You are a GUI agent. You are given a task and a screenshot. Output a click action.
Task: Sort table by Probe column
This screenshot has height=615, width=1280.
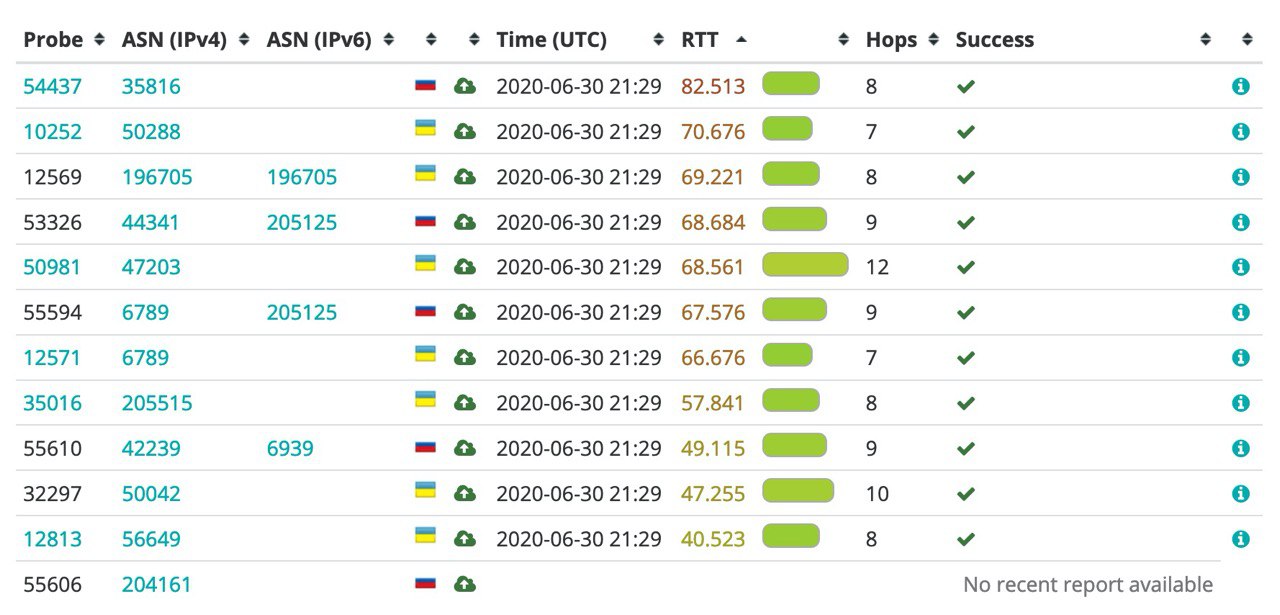[x=65, y=40]
